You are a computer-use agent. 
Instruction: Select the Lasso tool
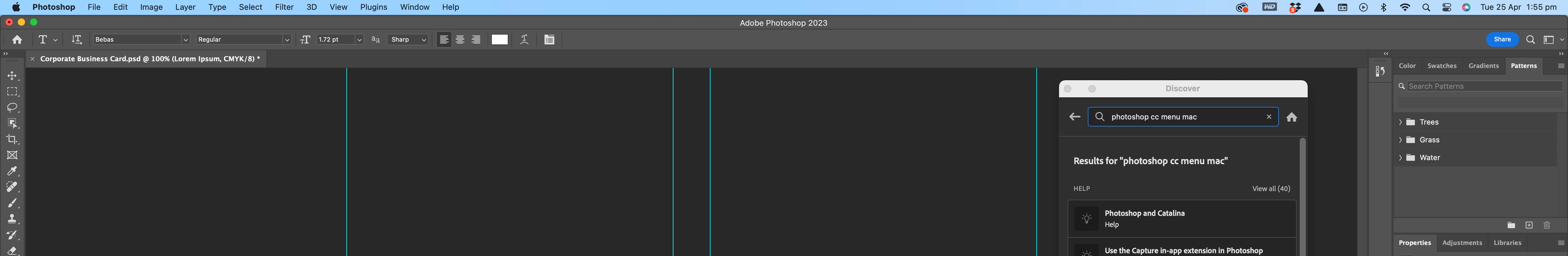click(12, 107)
